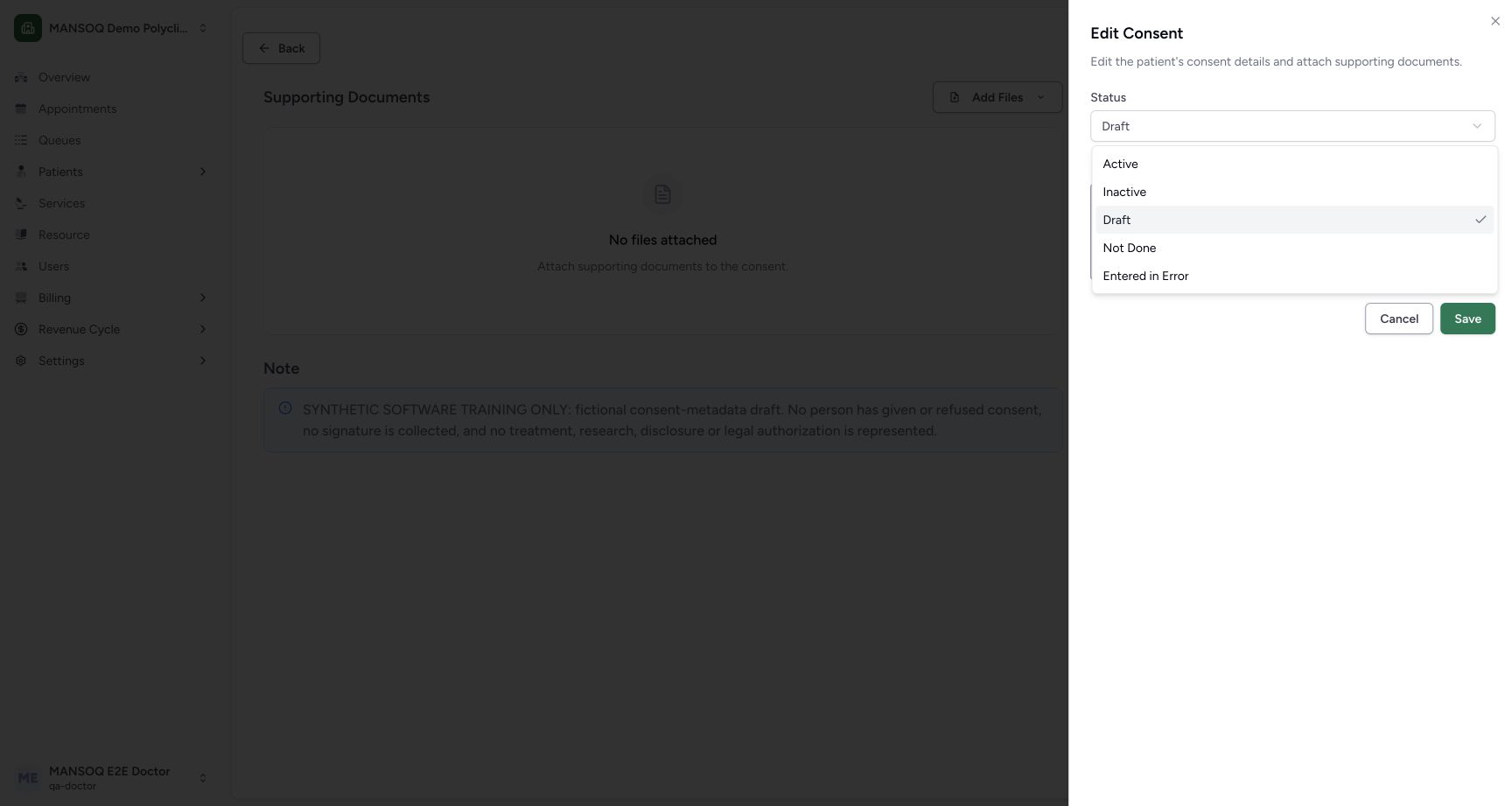Image resolution: width=1512 pixels, height=806 pixels.
Task: Open the MANSOQ E2E Doctor account menu
Action: point(112,778)
